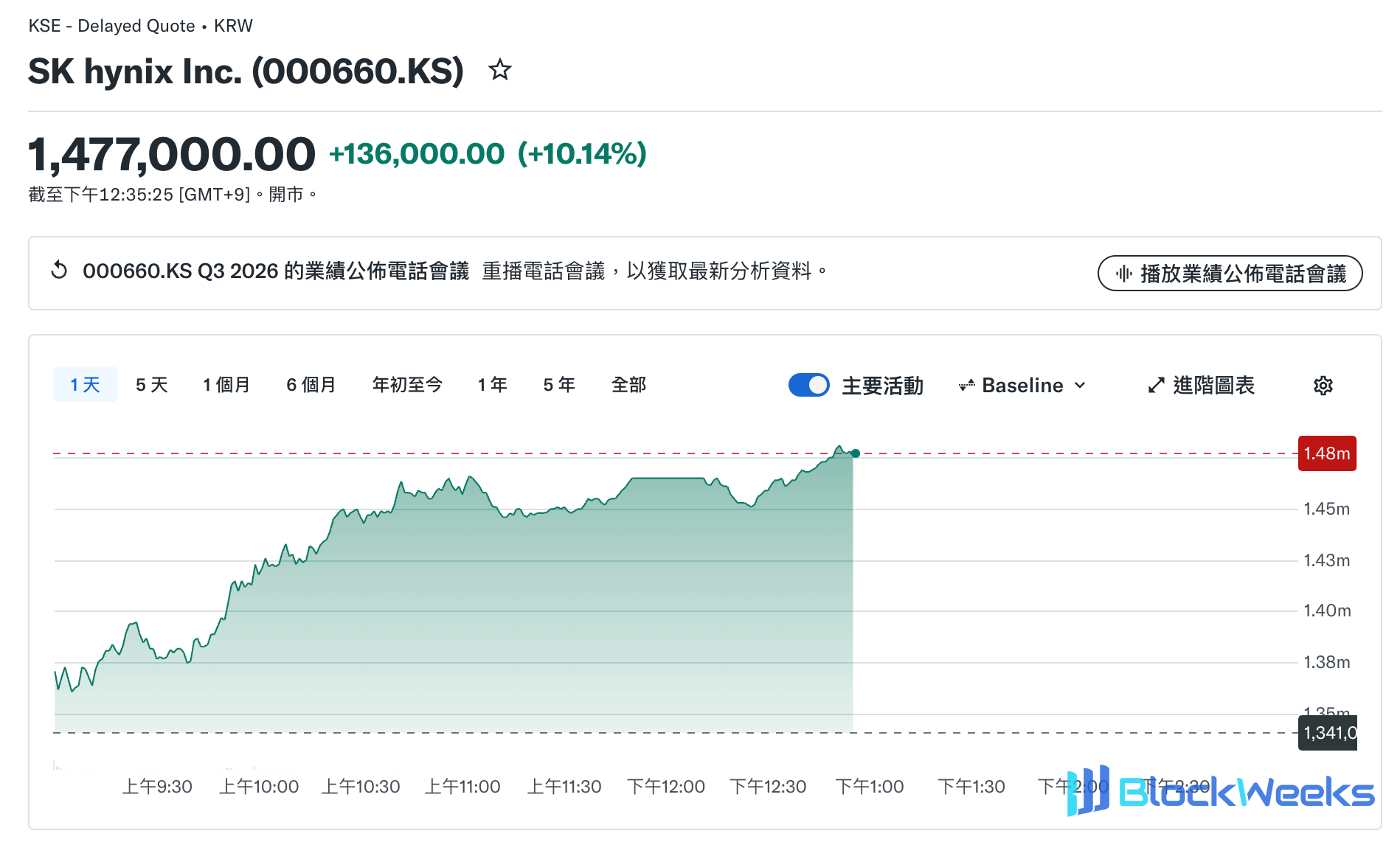
Task: Select the 1 個月 range
Action: (x=226, y=385)
